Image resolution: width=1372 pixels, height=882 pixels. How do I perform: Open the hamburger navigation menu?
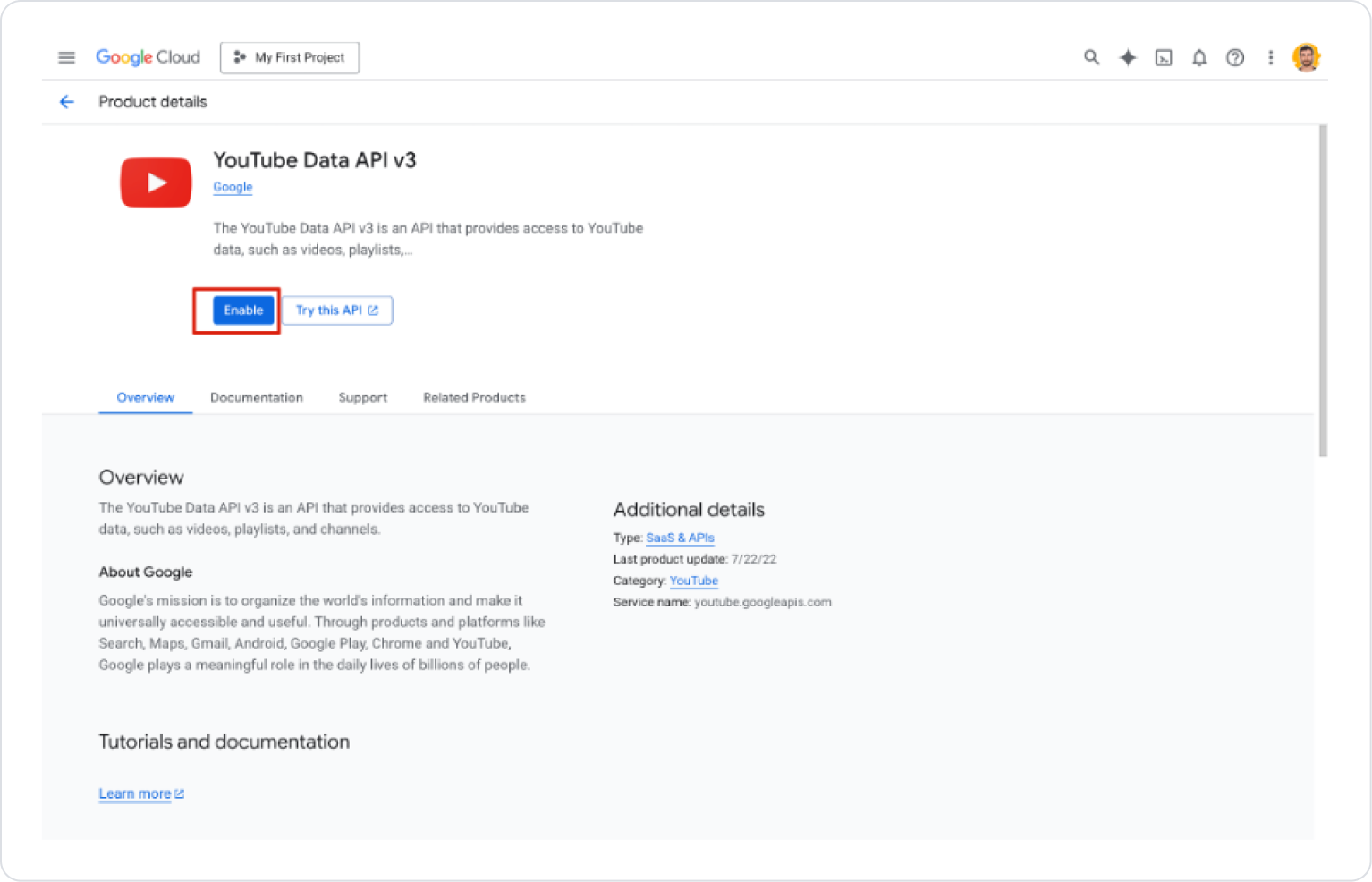[x=66, y=57]
